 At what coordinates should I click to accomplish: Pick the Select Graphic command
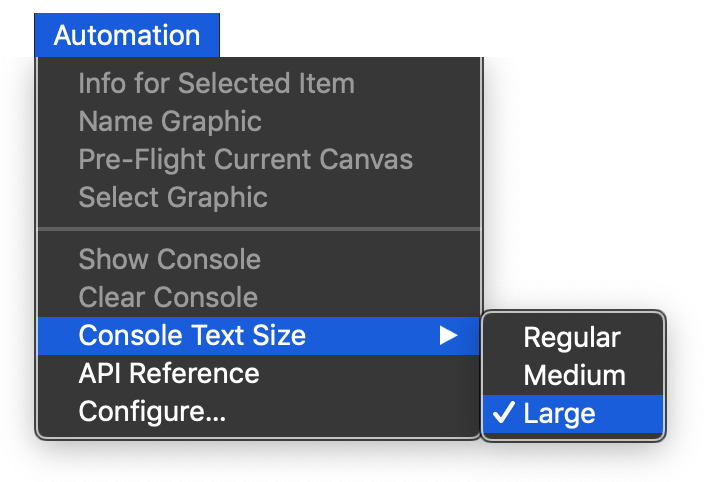pyautogui.click(x=173, y=197)
